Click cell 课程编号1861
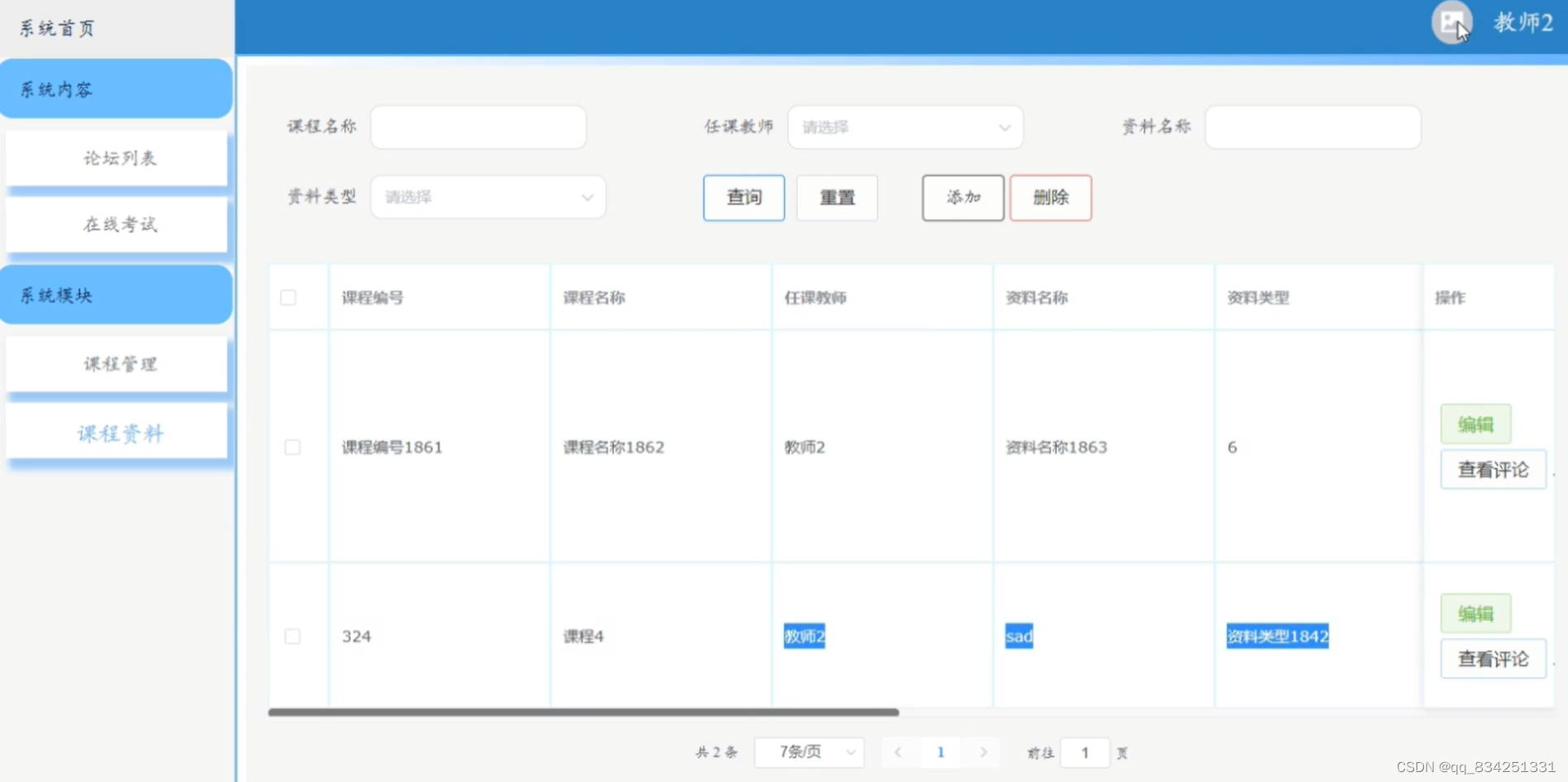The width and height of the screenshot is (1568, 782). (x=392, y=447)
